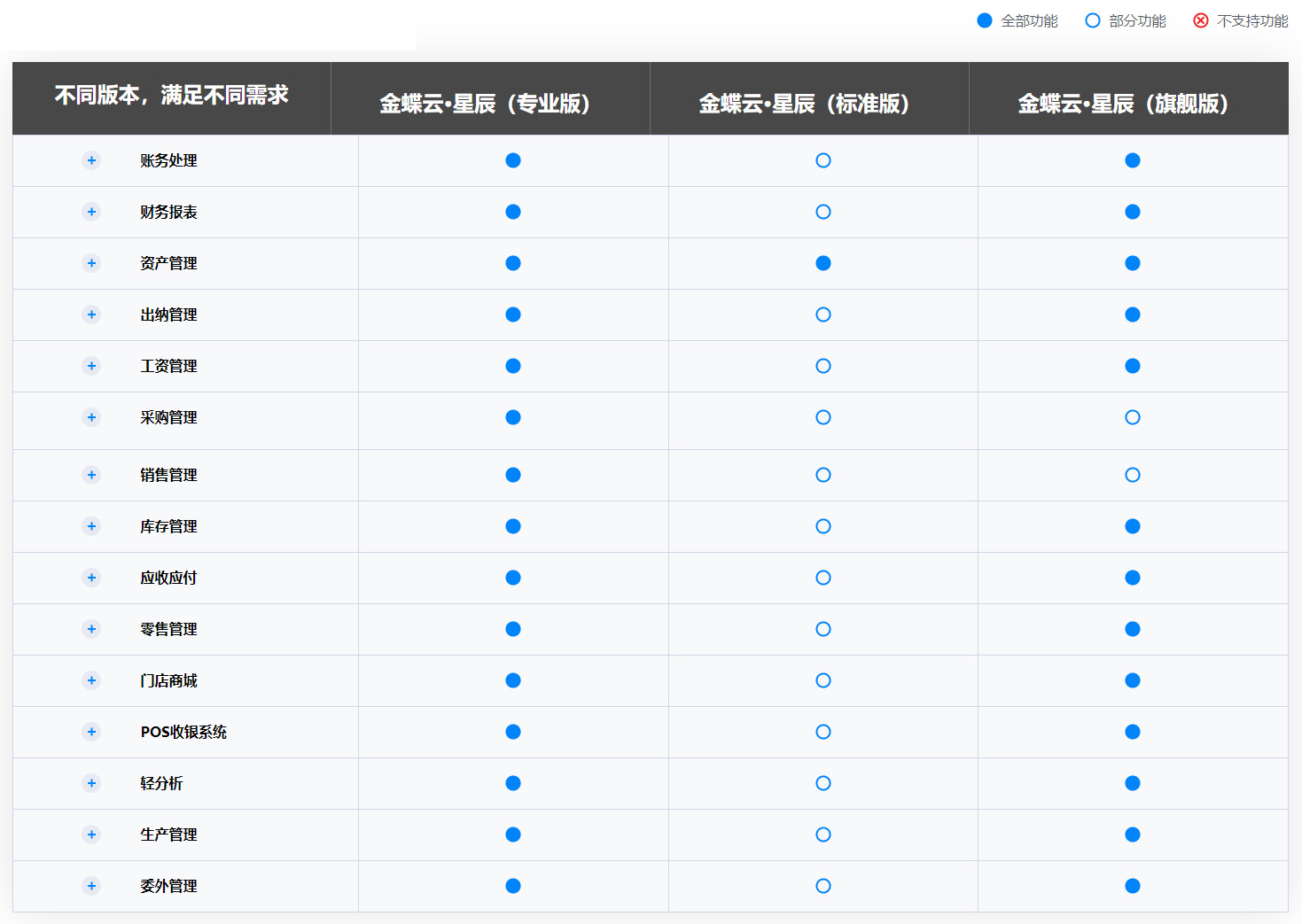Expand the 应收应付 row
This screenshot has width=1302, height=924.
91,578
